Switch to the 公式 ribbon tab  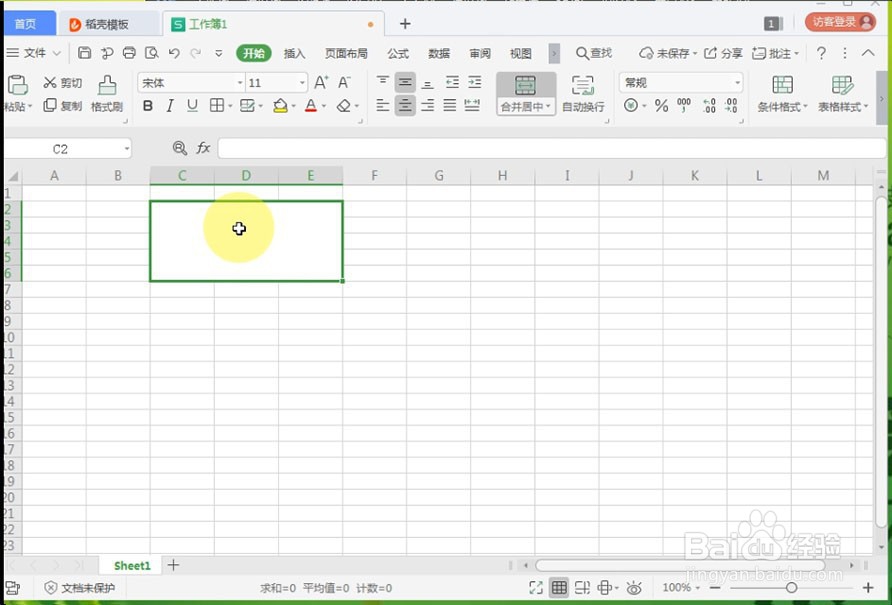(398, 53)
